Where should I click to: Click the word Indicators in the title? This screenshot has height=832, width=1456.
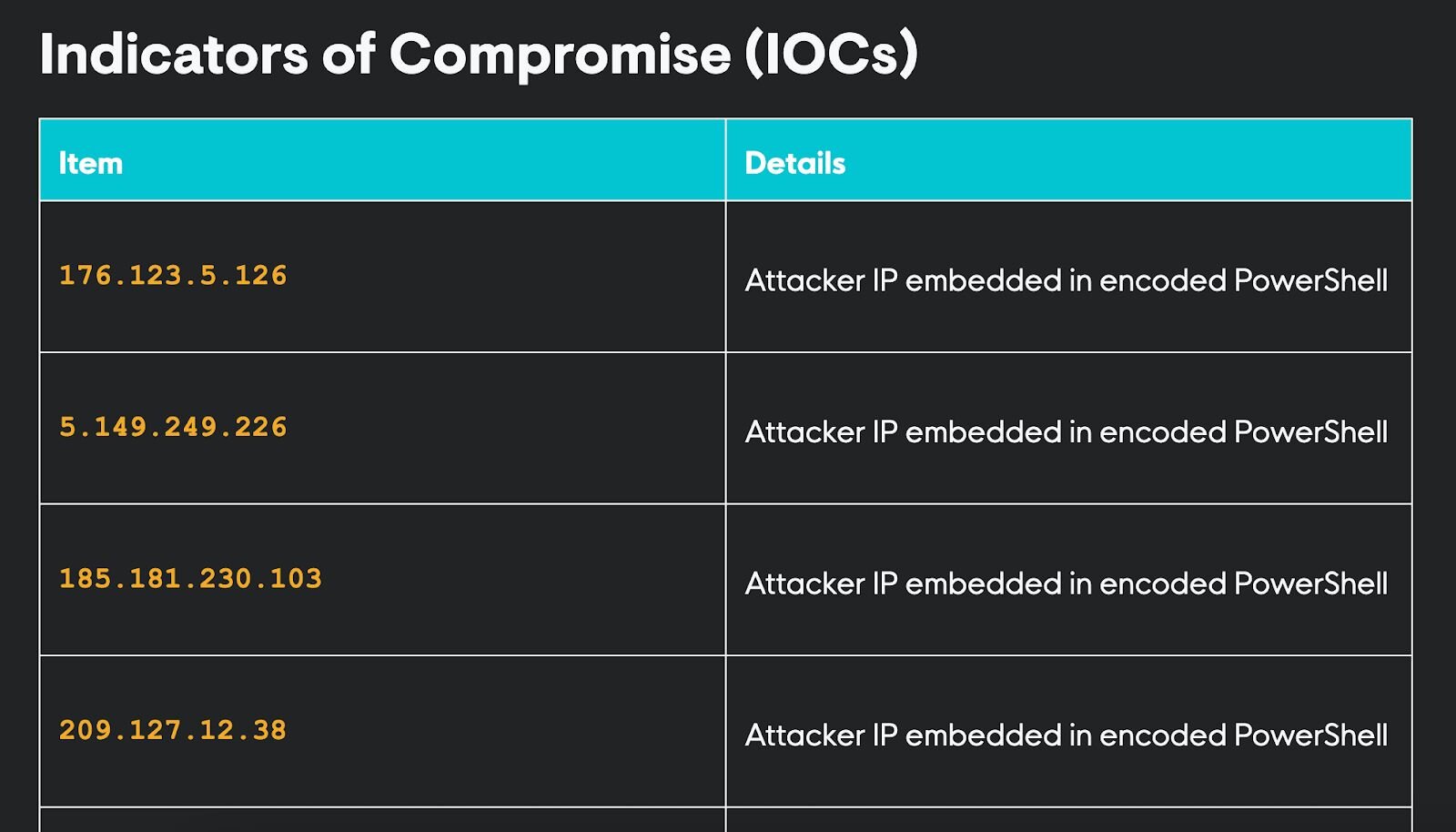tap(174, 54)
